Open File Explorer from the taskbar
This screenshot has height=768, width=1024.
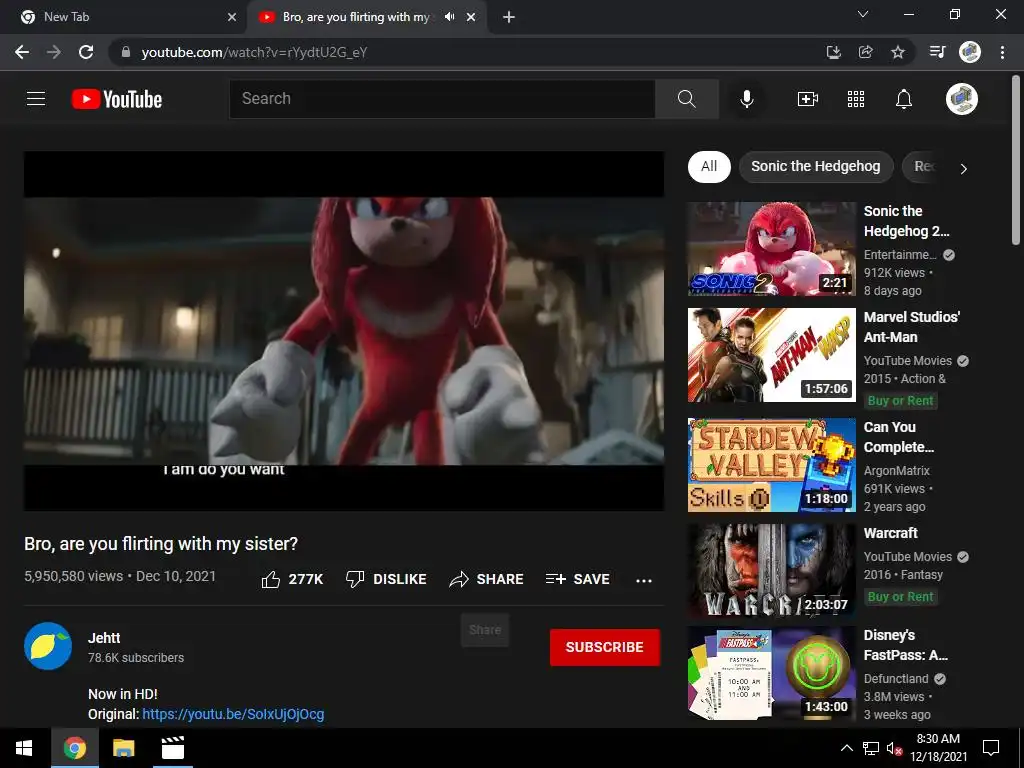click(x=123, y=748)
